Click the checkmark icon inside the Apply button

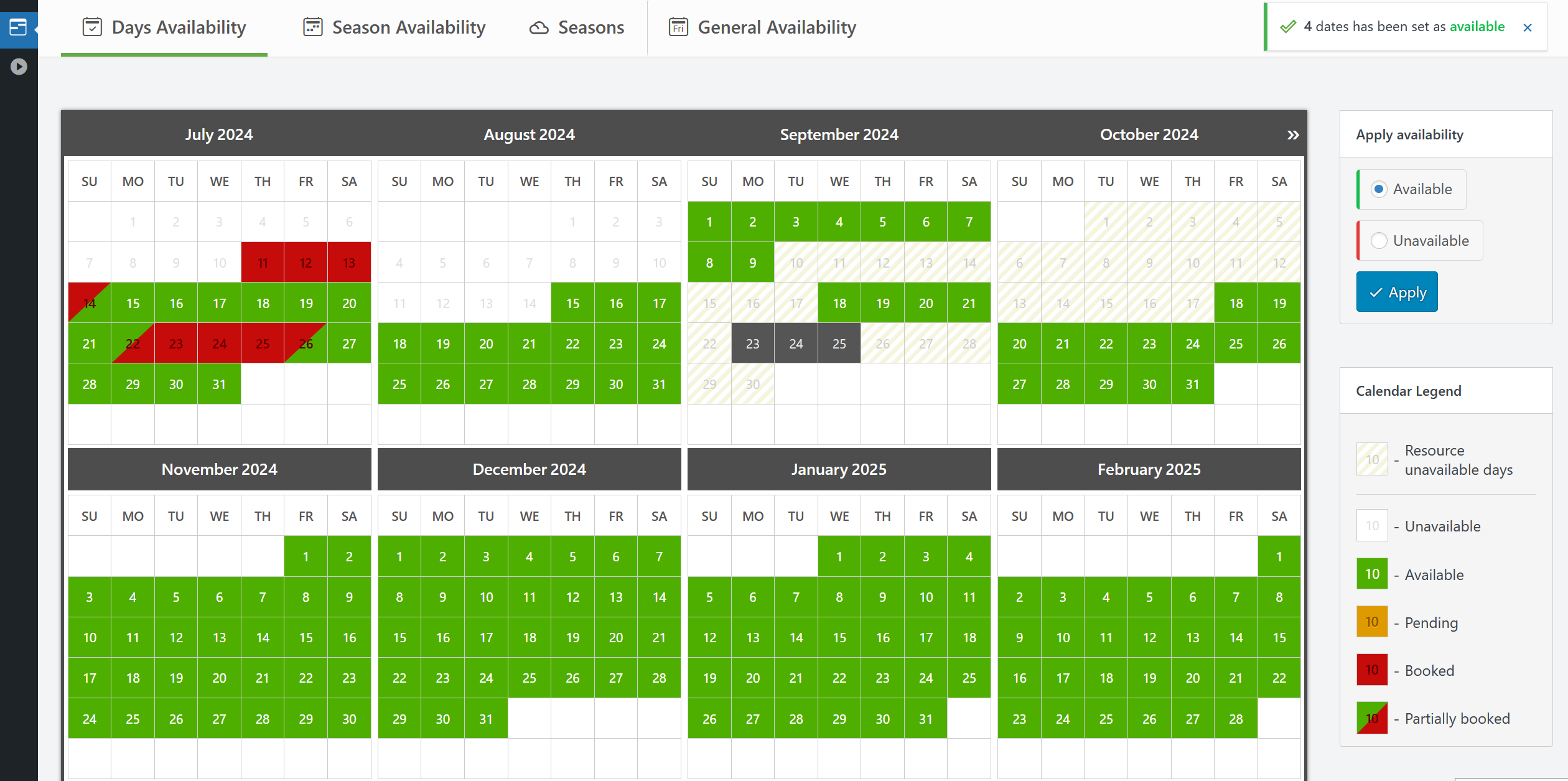click(x=1377, y=291)
